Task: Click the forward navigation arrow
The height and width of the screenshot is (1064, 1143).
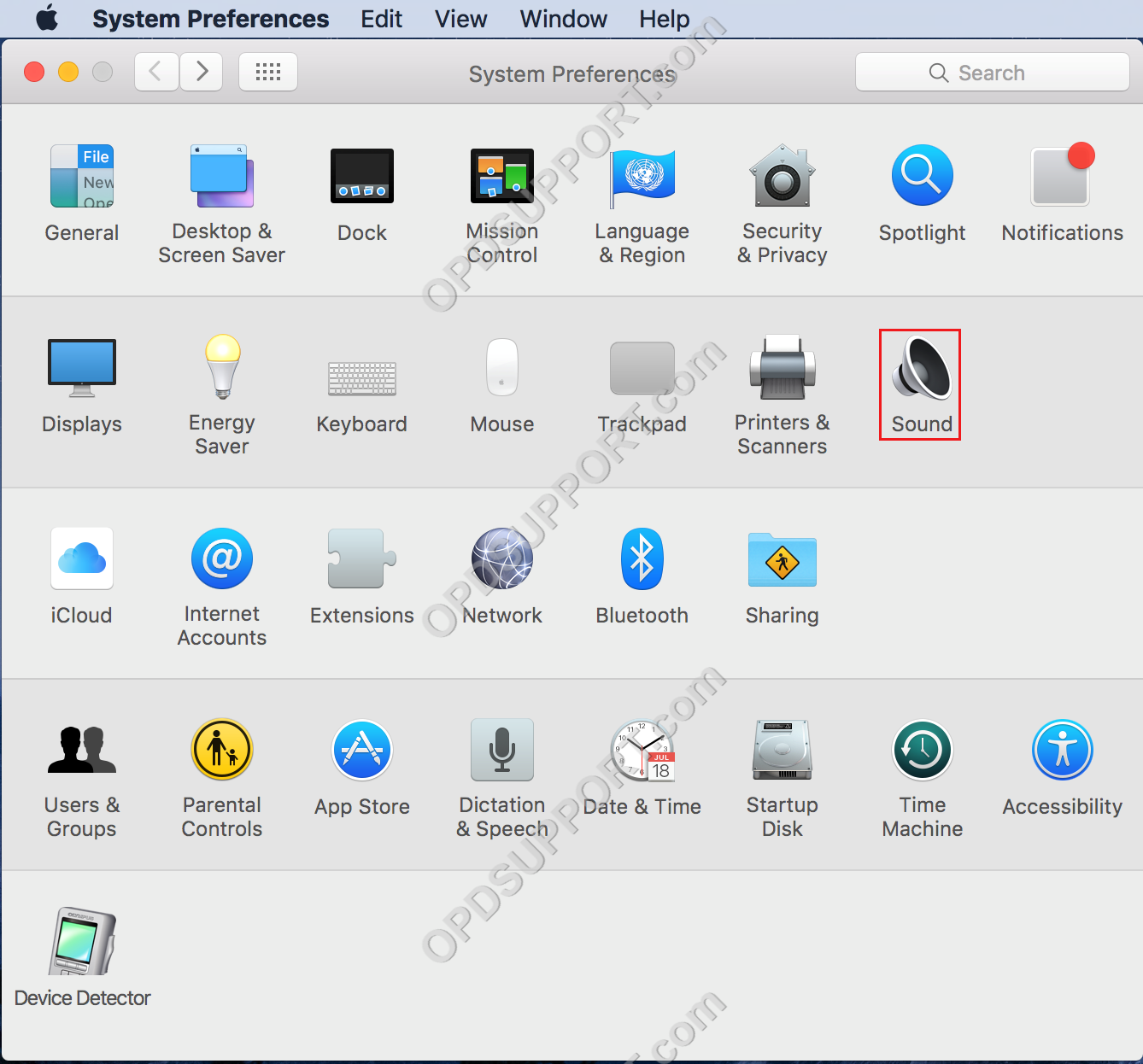Action: [x=202, y=72]
